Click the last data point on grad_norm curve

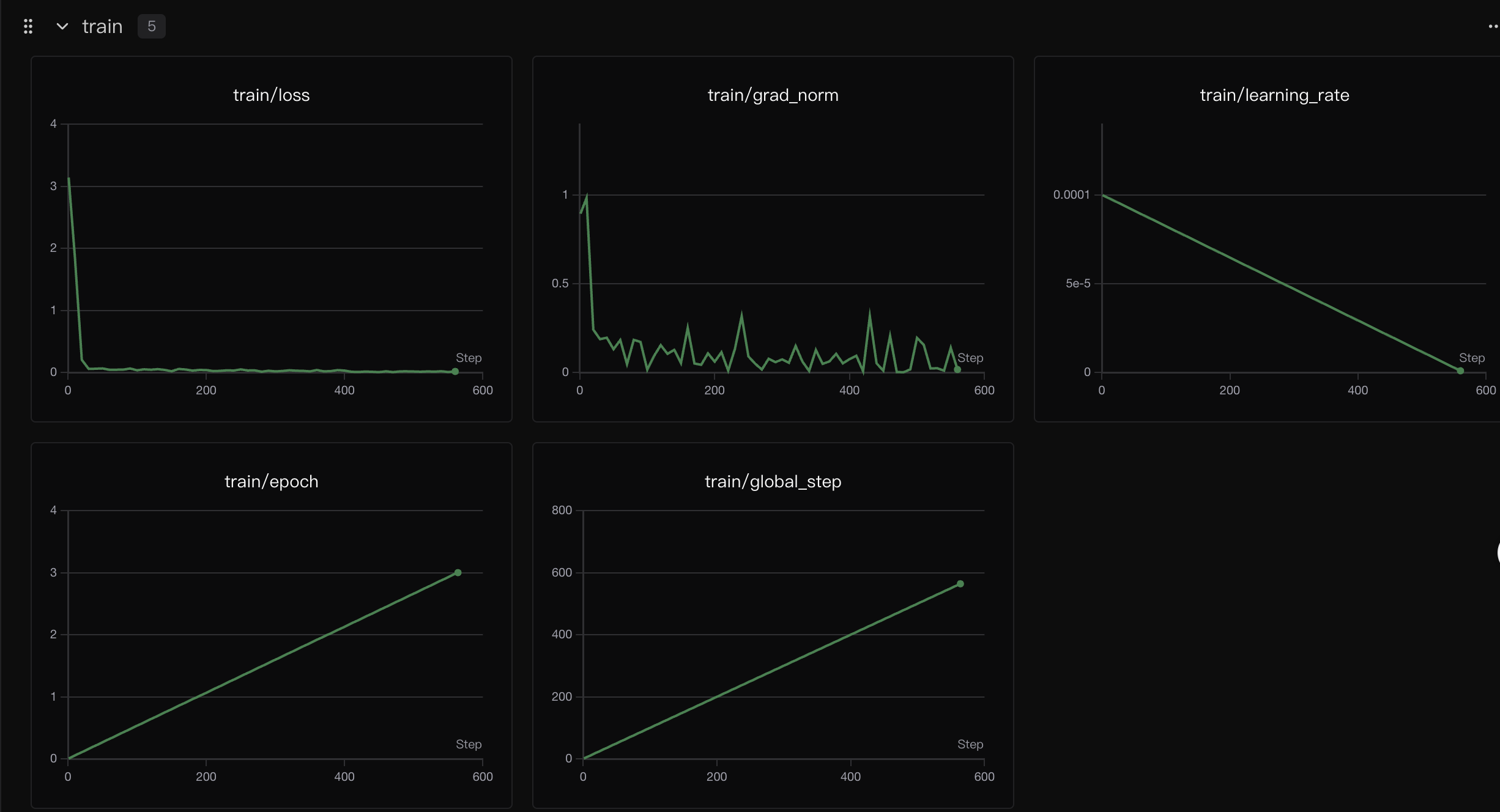[957, 369]
